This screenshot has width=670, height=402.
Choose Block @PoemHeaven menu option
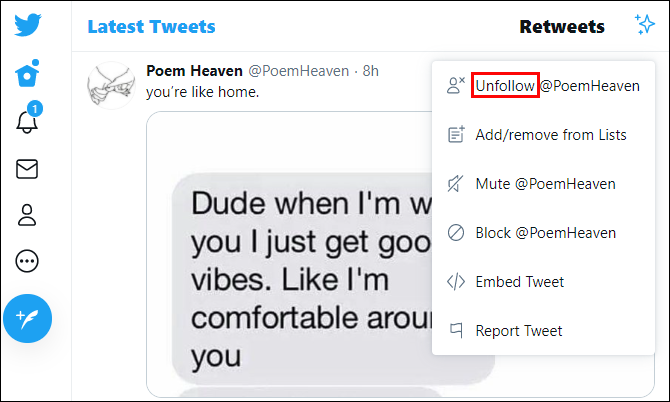point(544,232)
